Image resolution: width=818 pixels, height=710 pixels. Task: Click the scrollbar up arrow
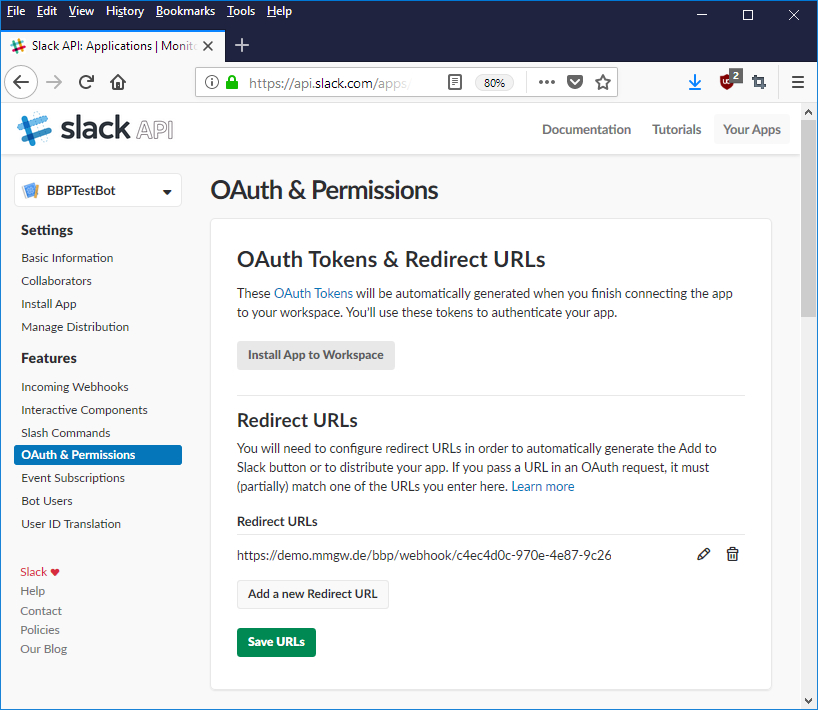pos(809,112)
